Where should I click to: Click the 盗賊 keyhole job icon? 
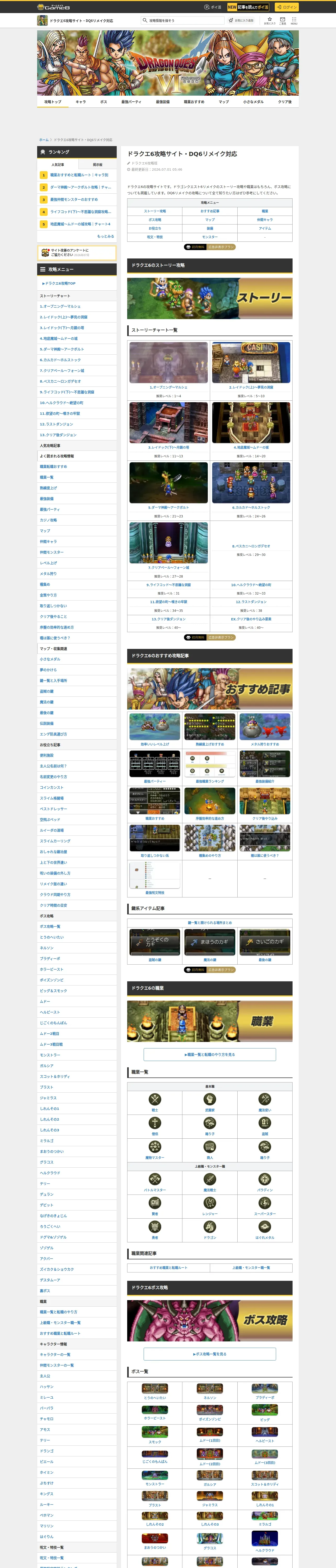pos(265,1123)
